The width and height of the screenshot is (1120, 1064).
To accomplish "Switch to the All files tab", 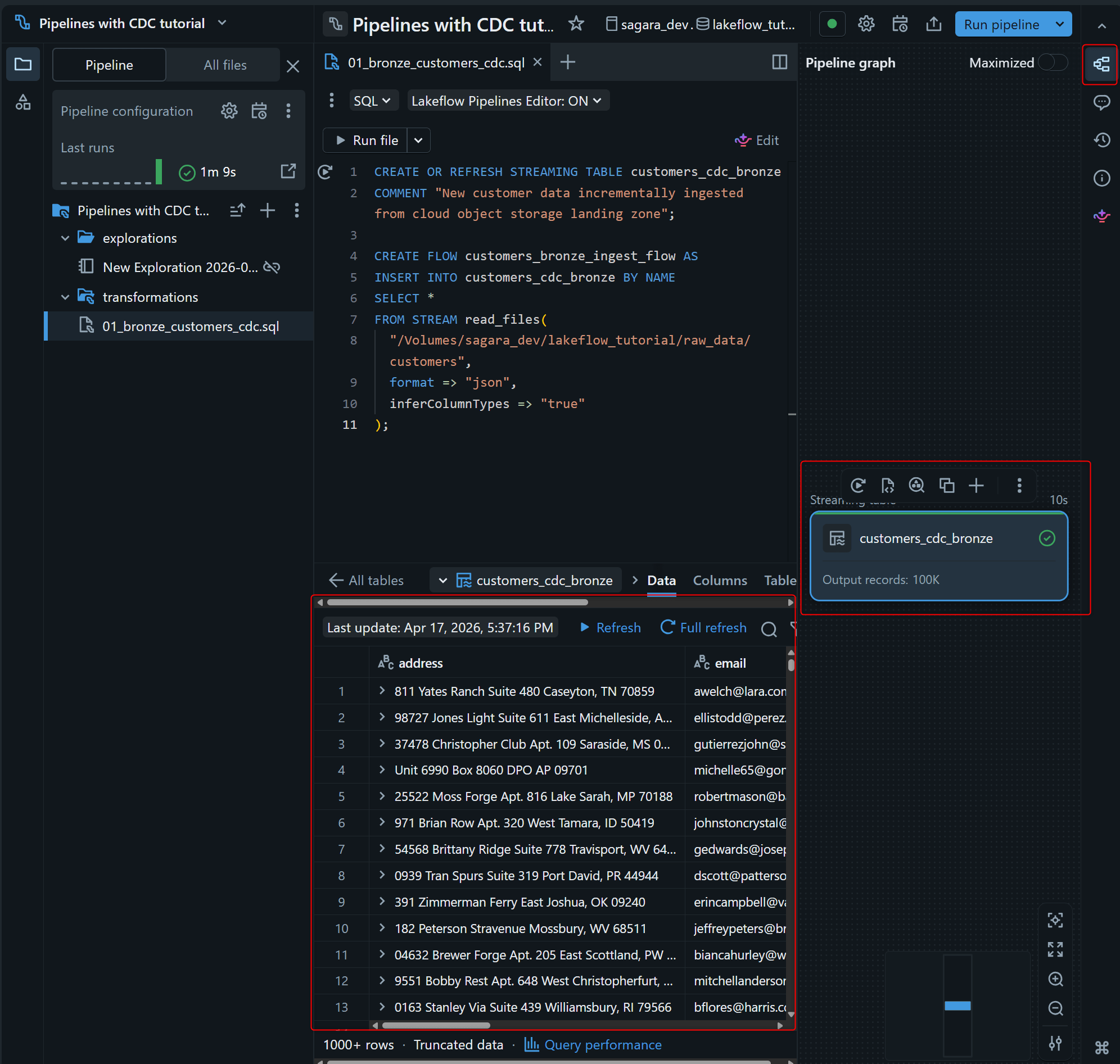I will pyautogui.click(x=225, y=65).
